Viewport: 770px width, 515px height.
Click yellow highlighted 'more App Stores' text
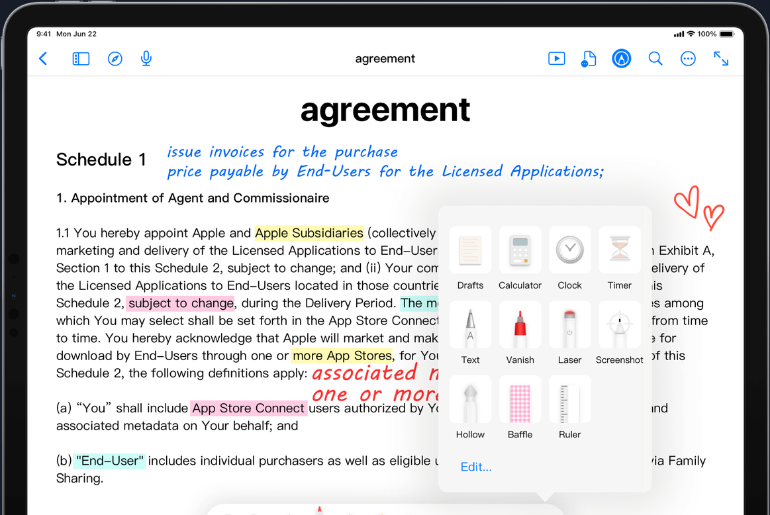(342, 355)
